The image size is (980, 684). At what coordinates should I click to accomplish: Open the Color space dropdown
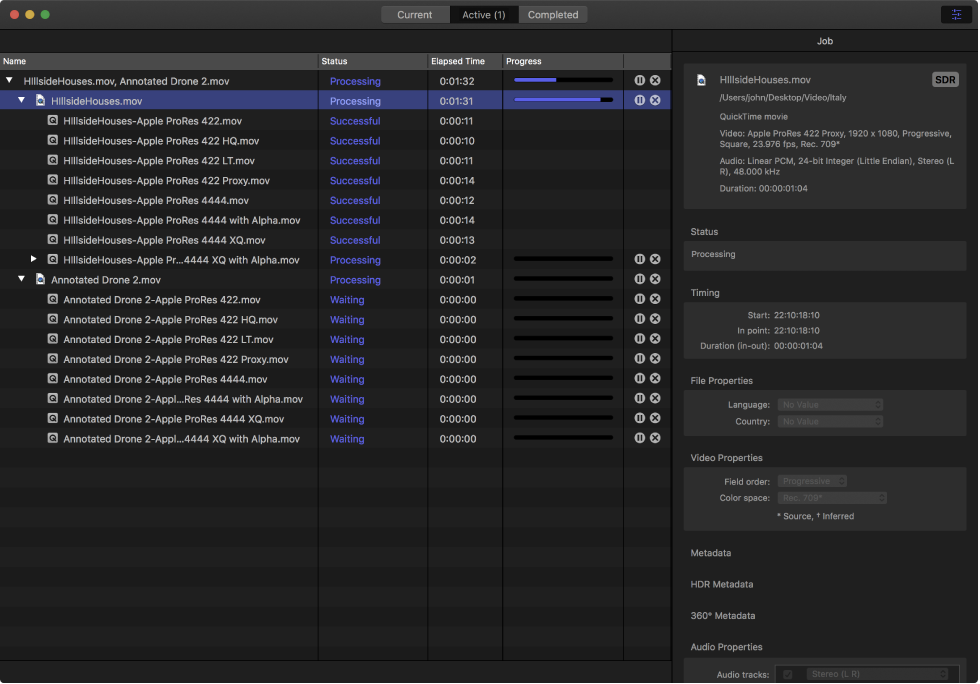(832, 498)
